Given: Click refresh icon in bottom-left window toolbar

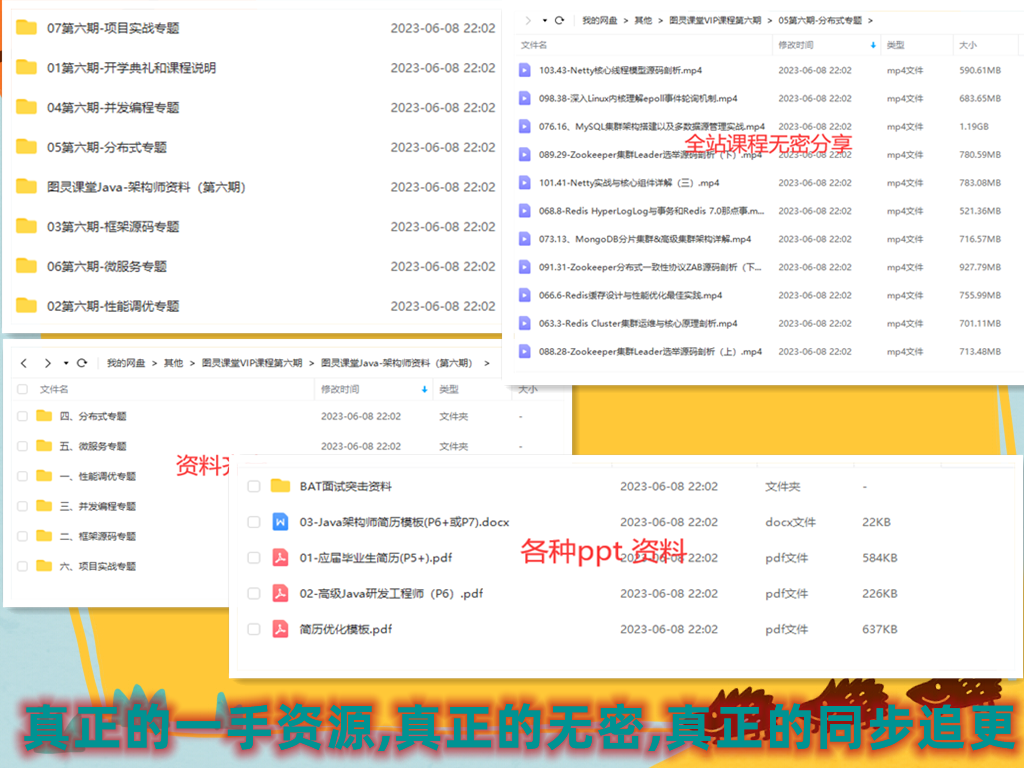Looking at the screenshot, I should [82, 362].
